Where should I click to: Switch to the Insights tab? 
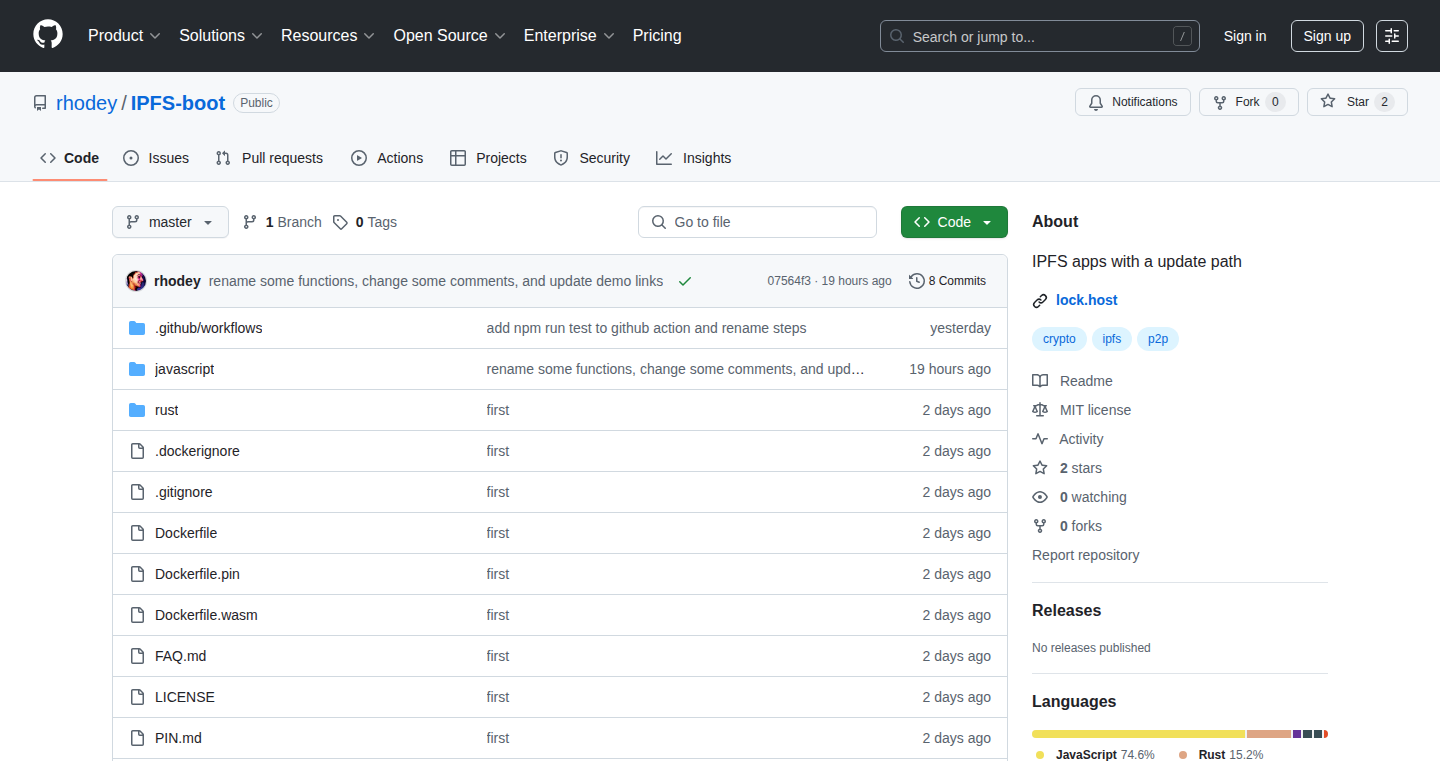click(x=694, y=158)
